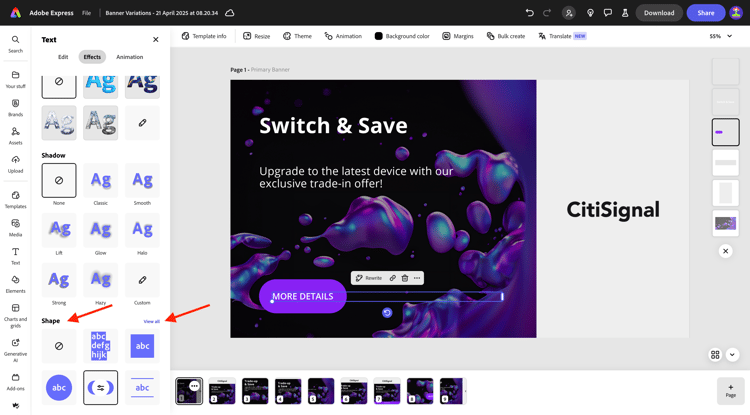This screenshot has width=750, height=415.
Task: Click Rewrite in floating toolbar
Action: tap(368, 278)
